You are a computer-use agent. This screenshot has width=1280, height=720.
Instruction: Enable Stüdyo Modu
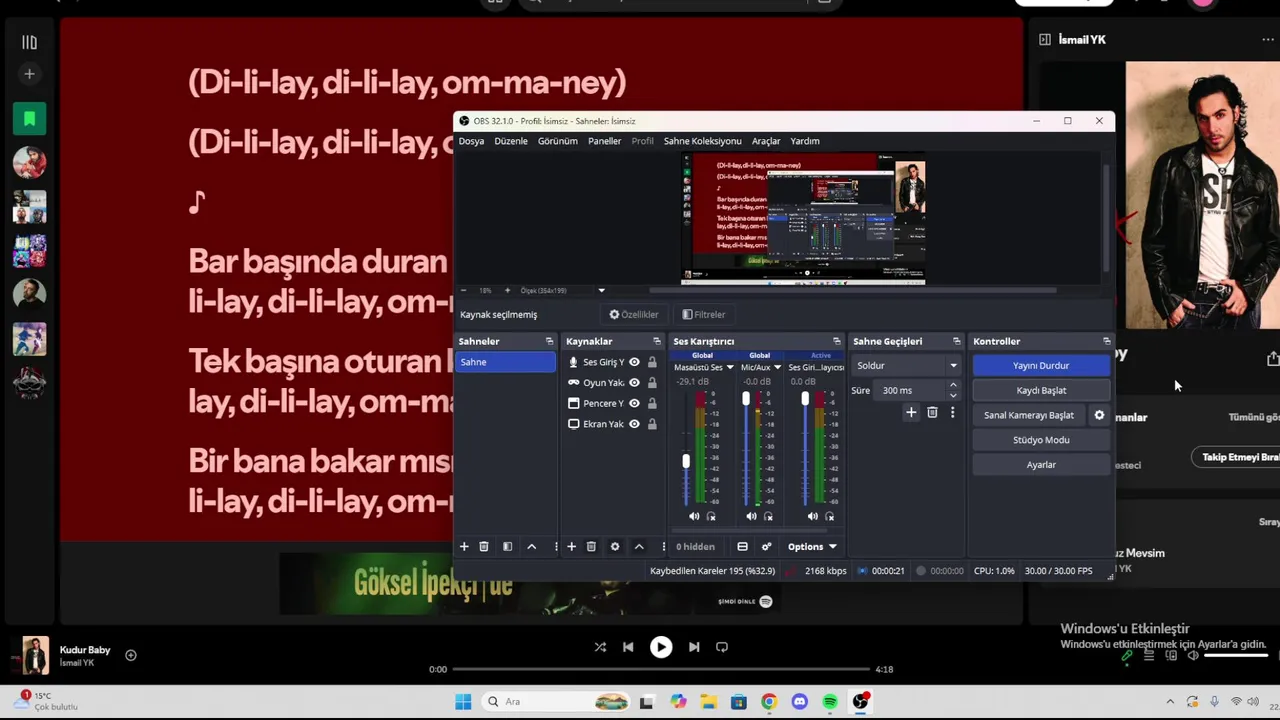1041,440
